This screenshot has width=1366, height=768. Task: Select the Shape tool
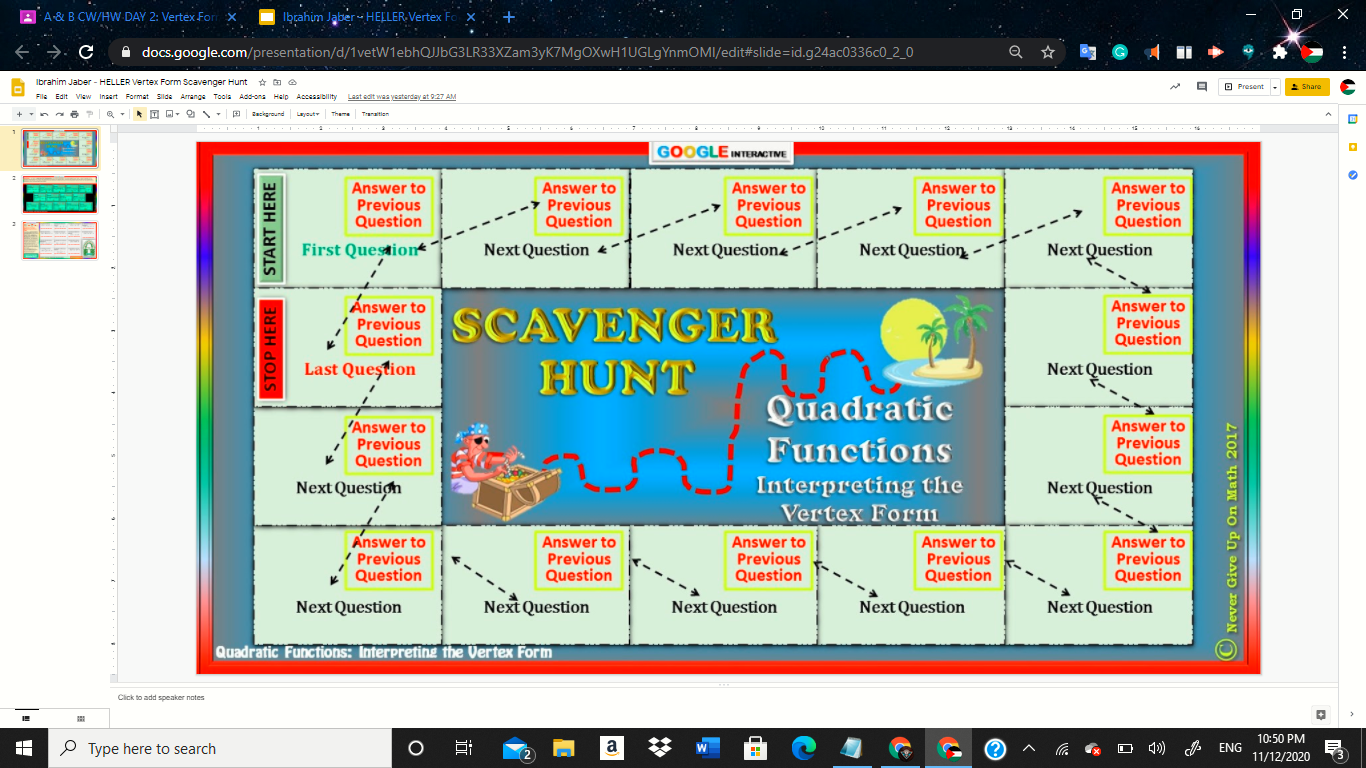pyautogui.click(x=191, y=113)
